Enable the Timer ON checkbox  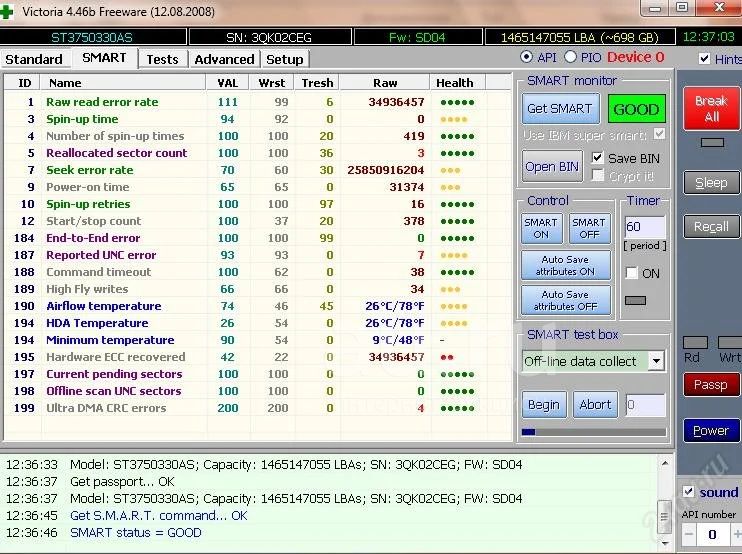pyautogui.click(x=632, y=273)
